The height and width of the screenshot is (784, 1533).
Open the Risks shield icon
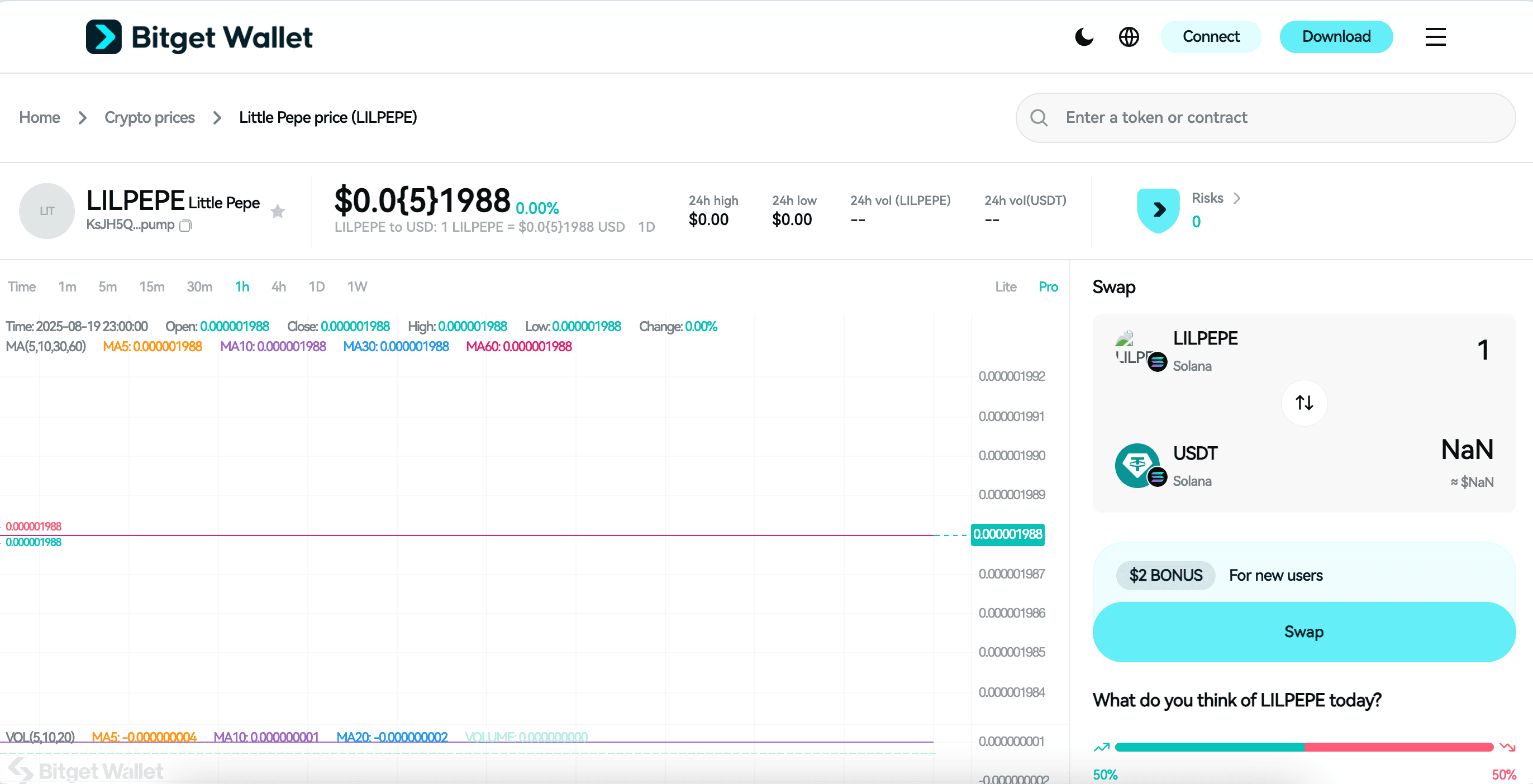pyautogui.click(x=1158, y=210)
